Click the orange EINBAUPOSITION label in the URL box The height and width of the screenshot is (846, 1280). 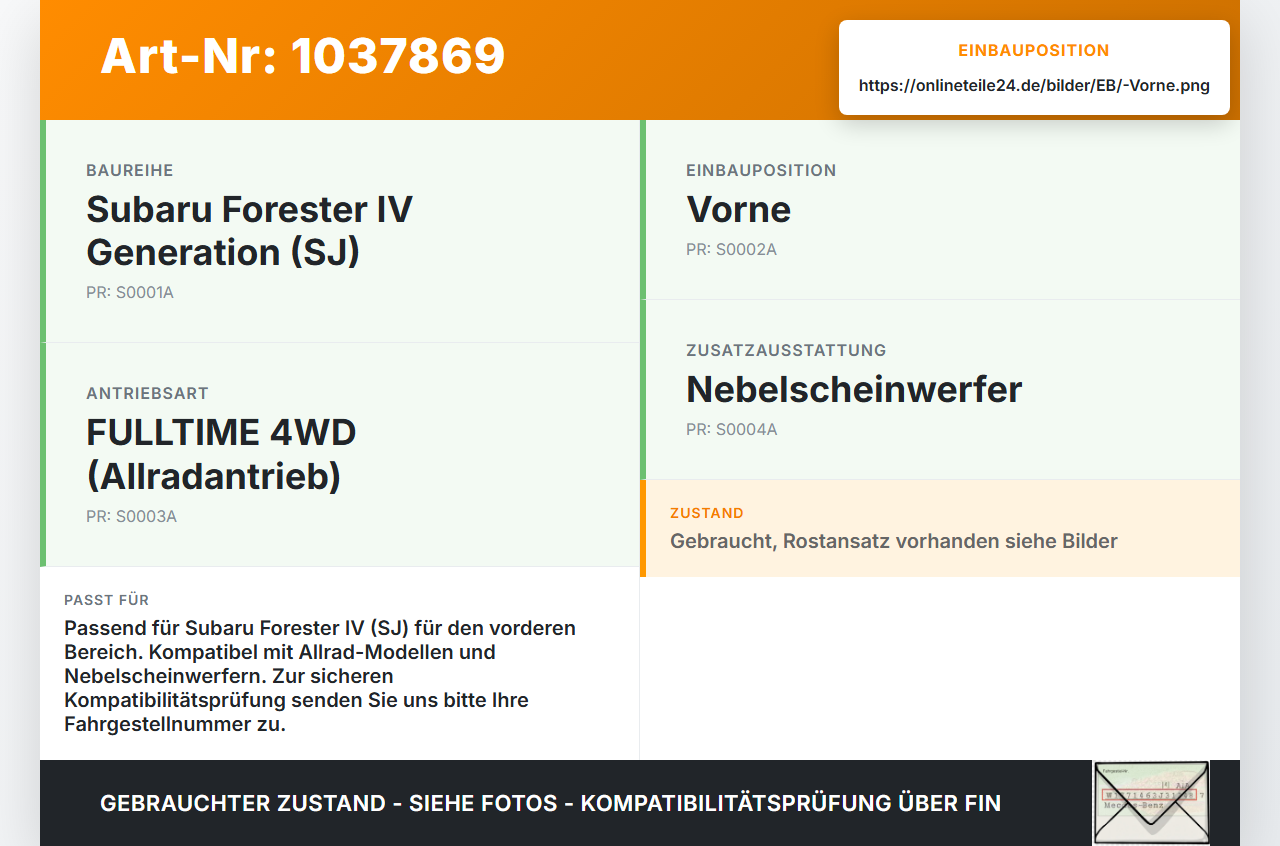pos(1034,51)
